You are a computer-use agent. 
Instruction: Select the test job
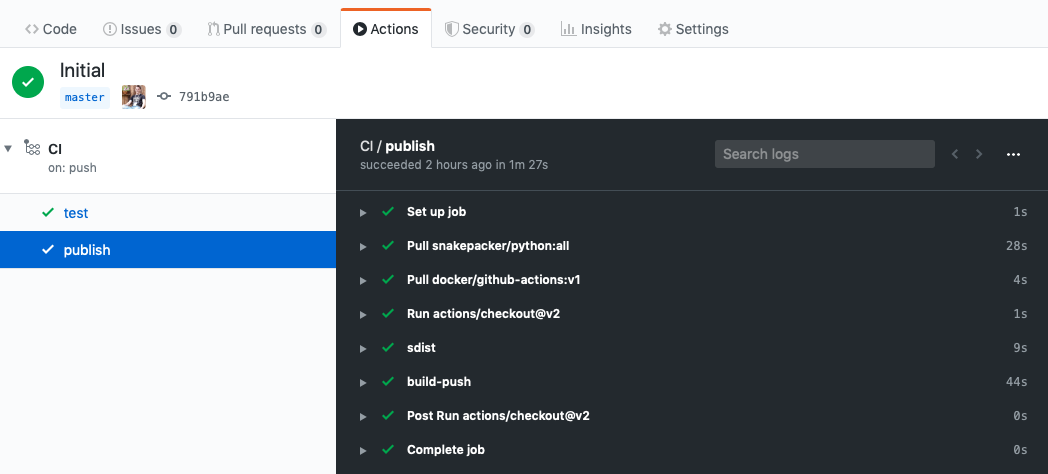pyautogui.click(x=76, y=213)
